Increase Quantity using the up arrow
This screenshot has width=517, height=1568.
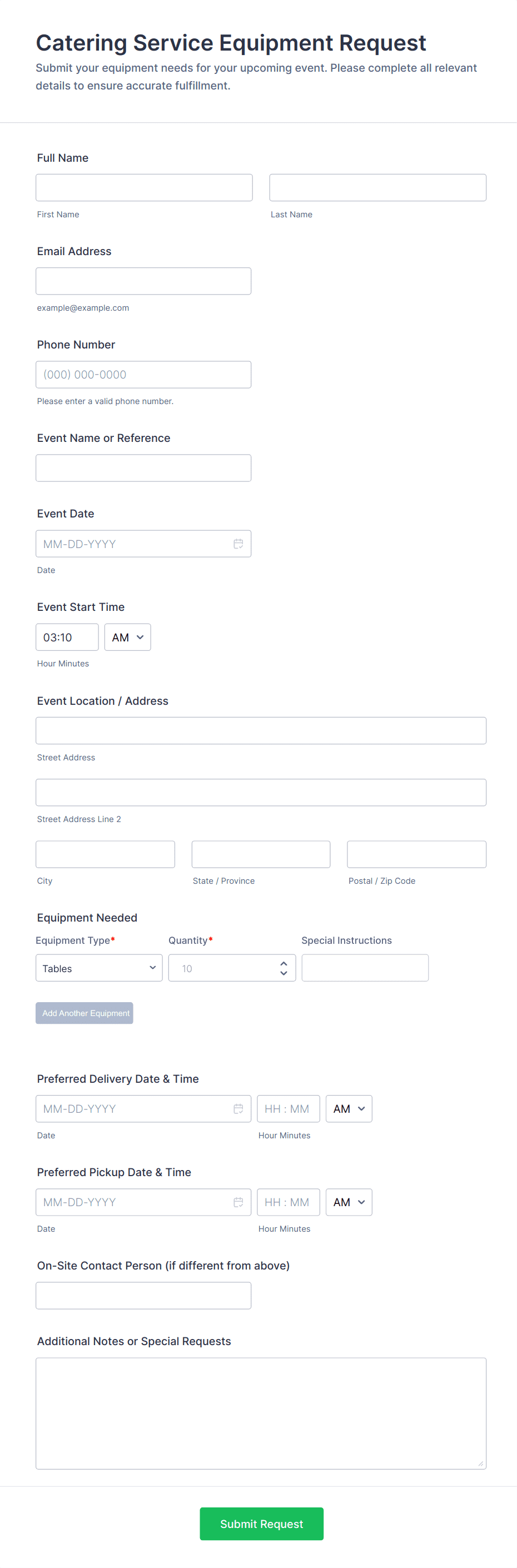click(283, 964)
